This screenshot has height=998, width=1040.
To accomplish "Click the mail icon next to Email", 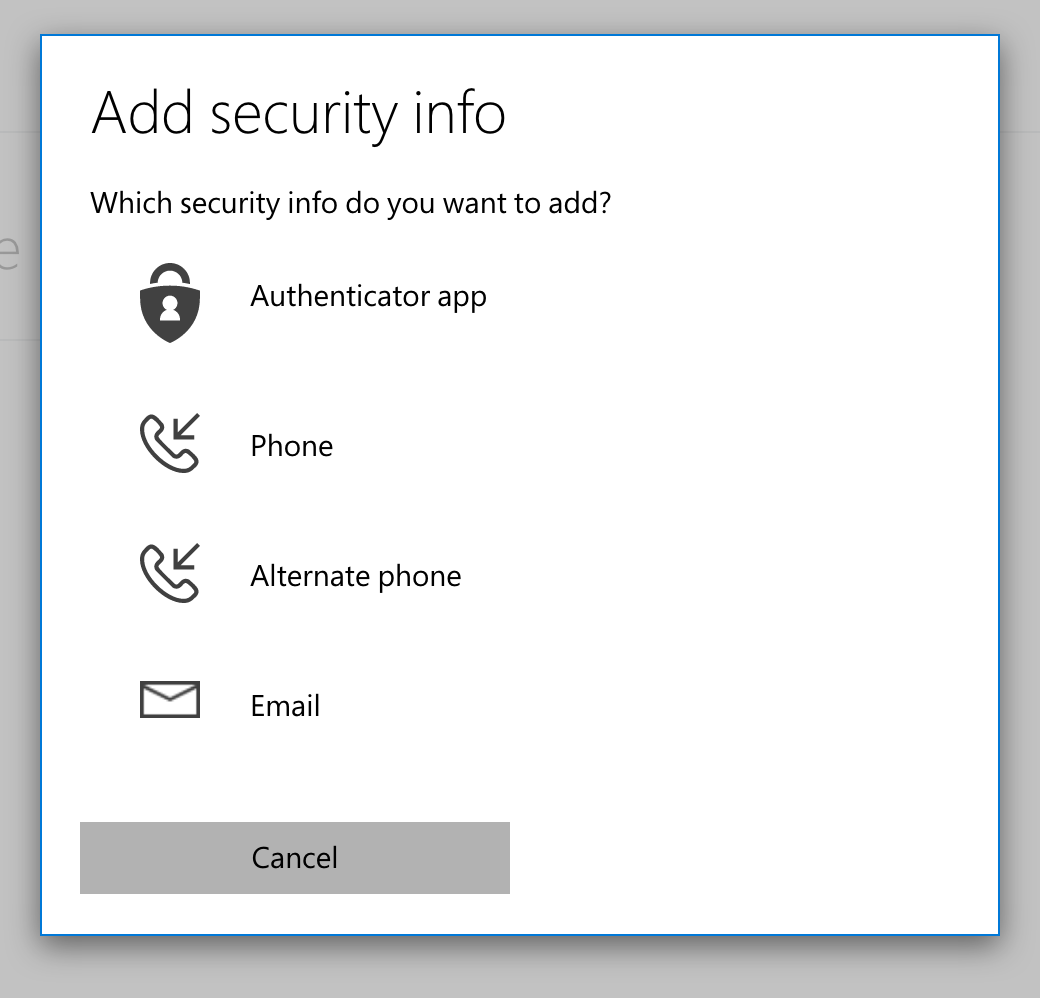I will [170, 699].
